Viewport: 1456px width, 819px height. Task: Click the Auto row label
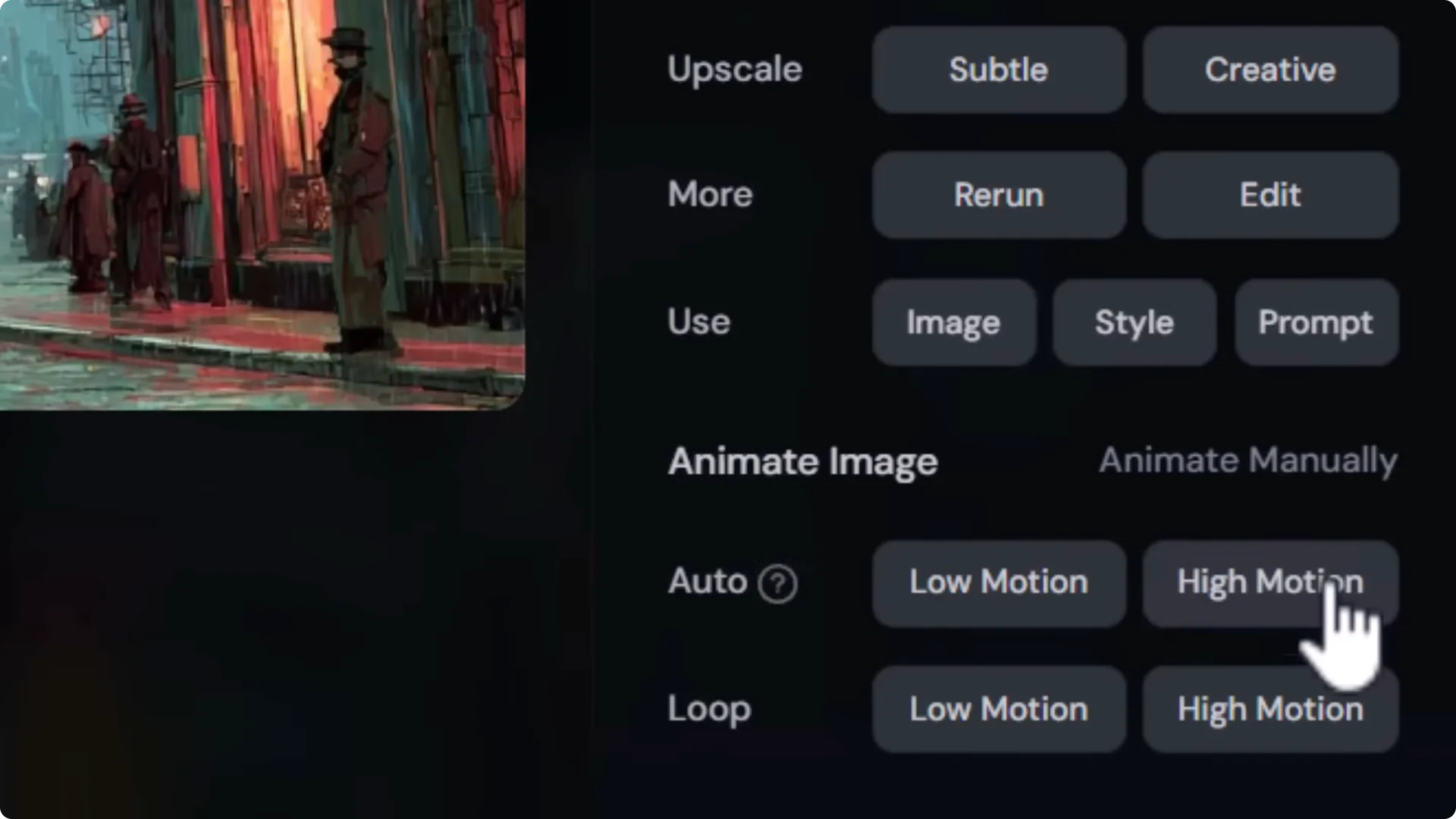[x=707, y=582]
